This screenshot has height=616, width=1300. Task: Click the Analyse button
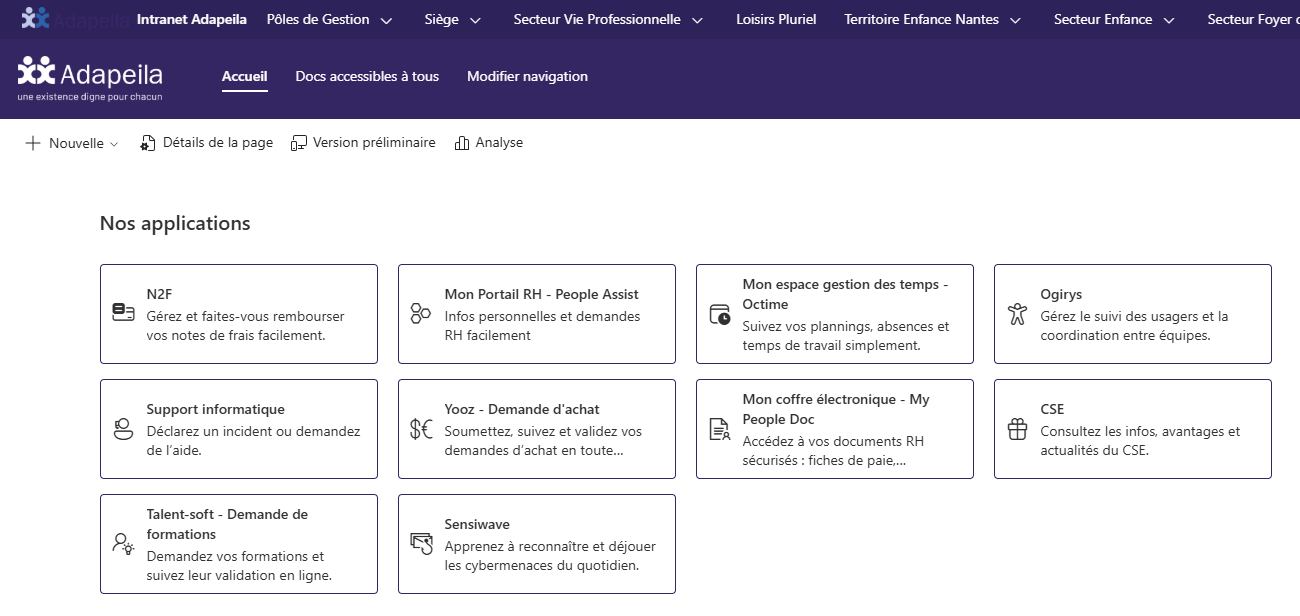(x=489, y=143)
